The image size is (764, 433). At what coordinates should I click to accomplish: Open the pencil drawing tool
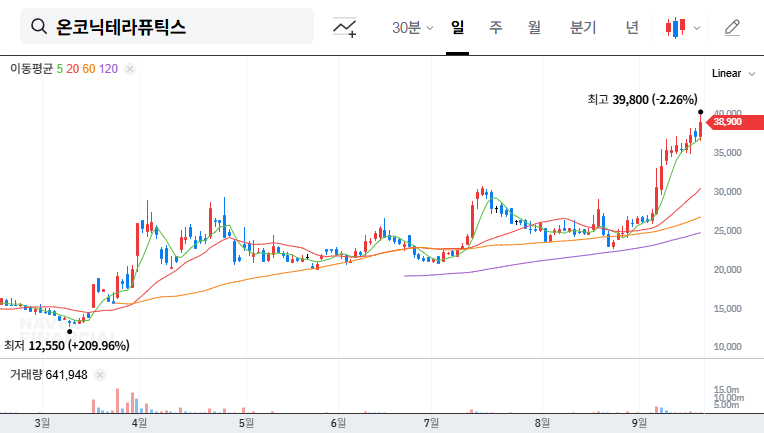pyautogui.click(x=732, y=27)
